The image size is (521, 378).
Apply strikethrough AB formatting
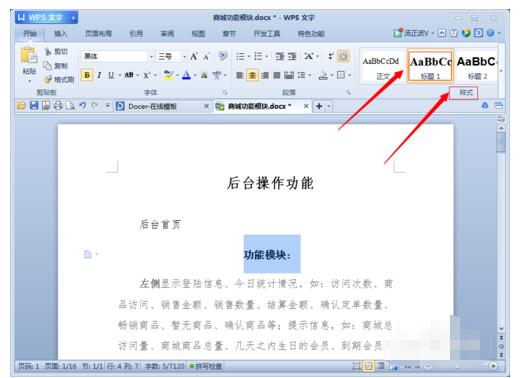129,75
